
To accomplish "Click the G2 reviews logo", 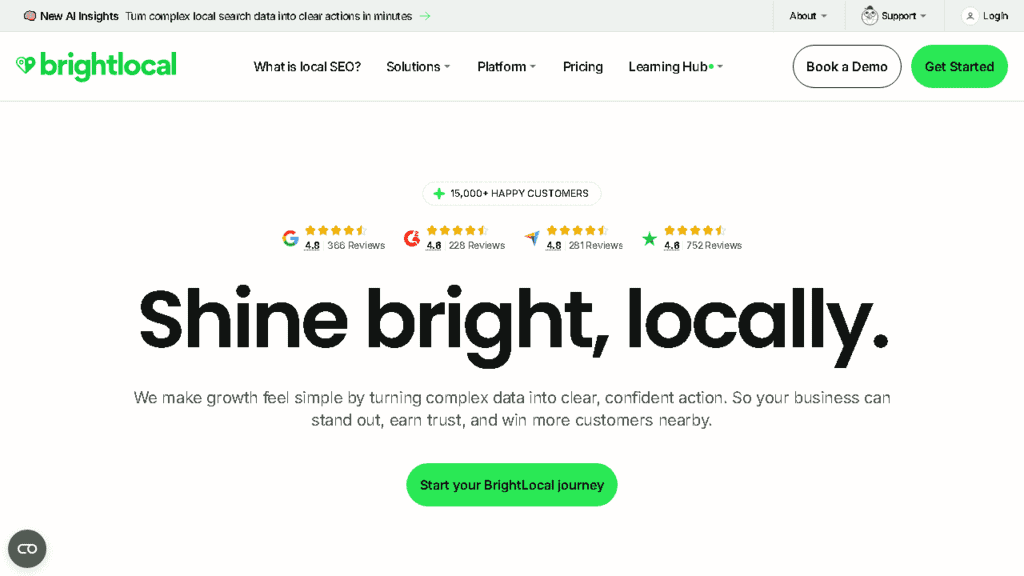I will coord(411,238).
